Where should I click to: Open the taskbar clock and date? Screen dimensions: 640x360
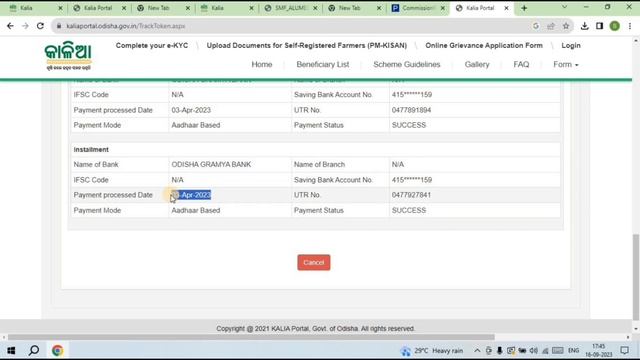click(598, 351)
